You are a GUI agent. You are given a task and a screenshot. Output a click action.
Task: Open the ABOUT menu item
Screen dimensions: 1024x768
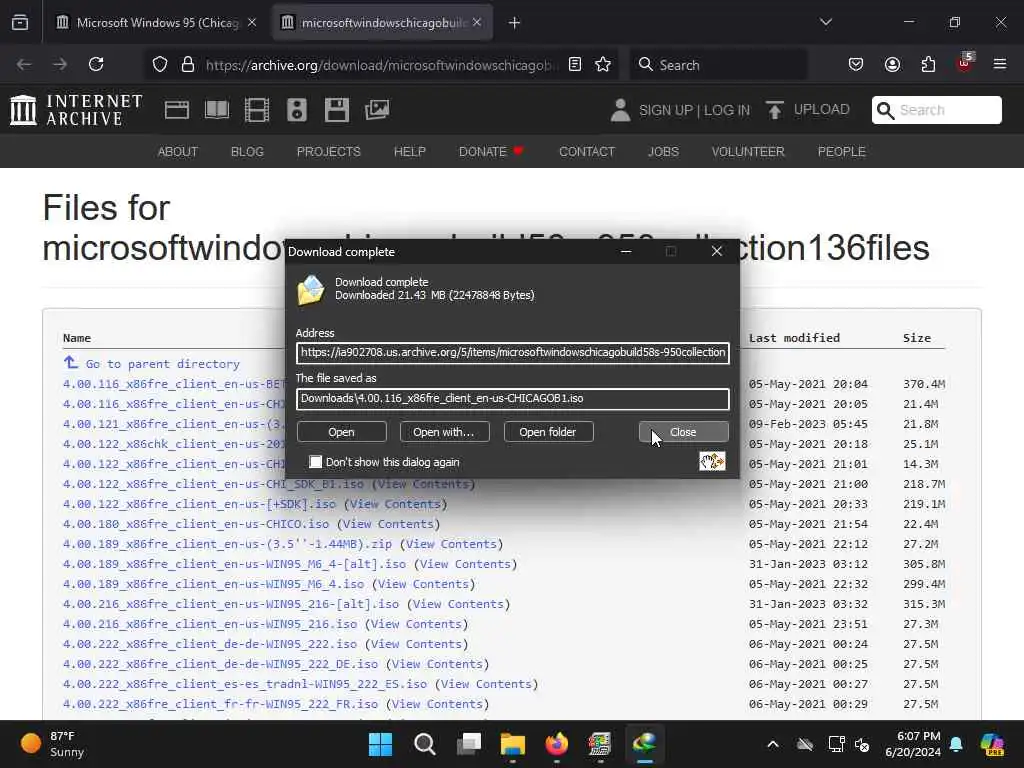(178, 152)
